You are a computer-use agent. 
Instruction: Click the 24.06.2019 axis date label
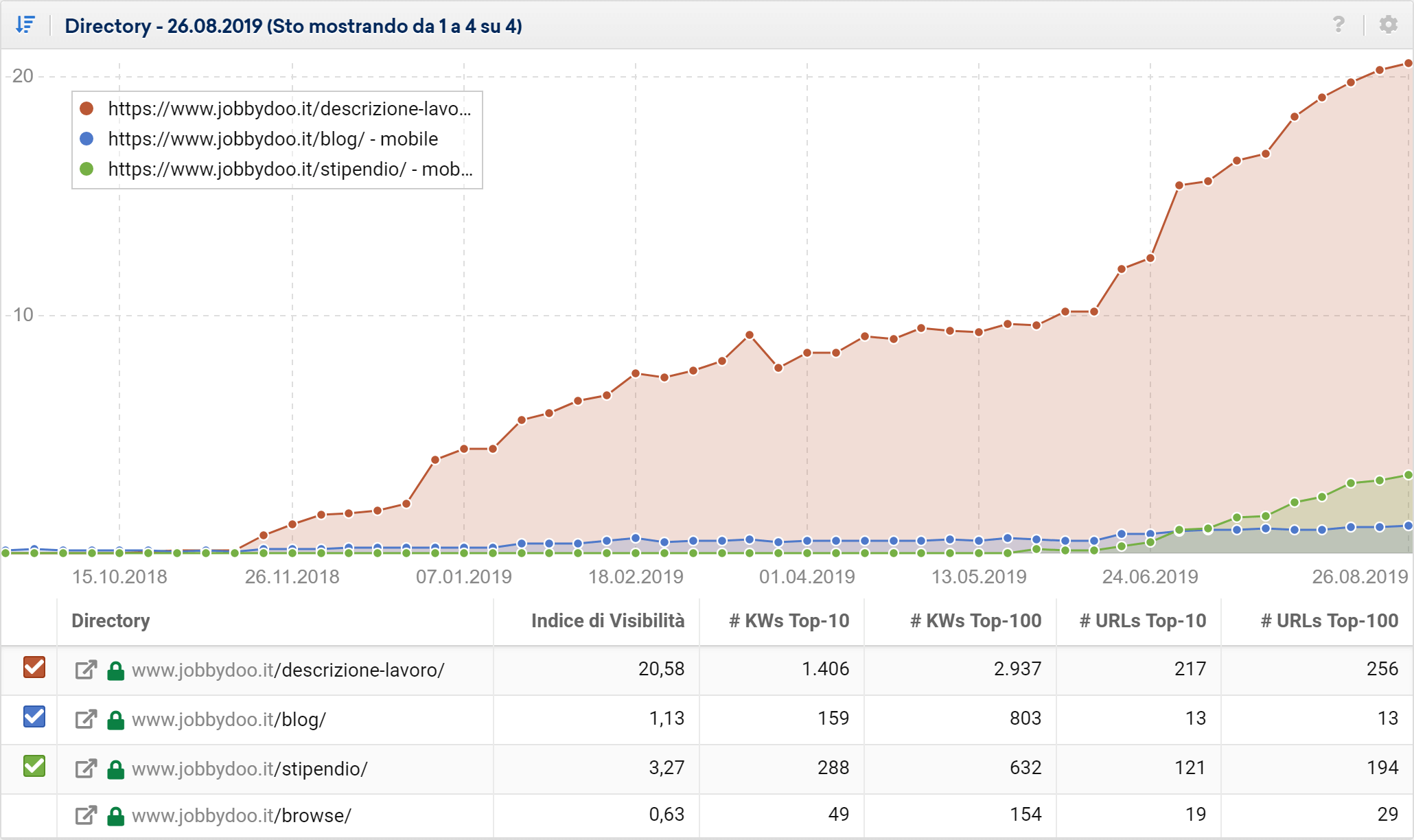pos(1150,576)
